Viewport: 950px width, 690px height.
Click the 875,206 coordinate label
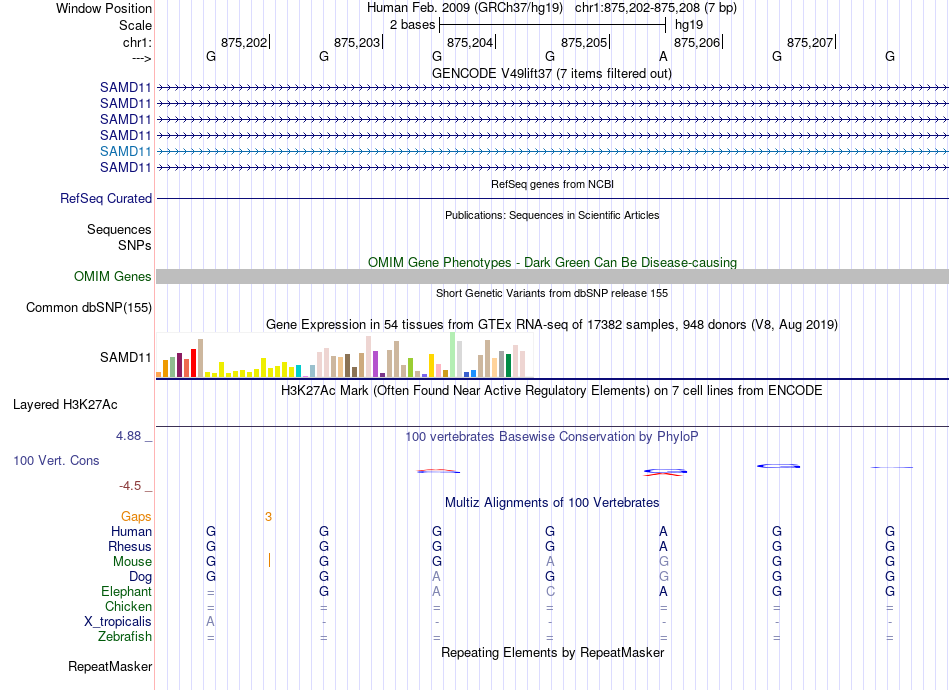[697, 42]
